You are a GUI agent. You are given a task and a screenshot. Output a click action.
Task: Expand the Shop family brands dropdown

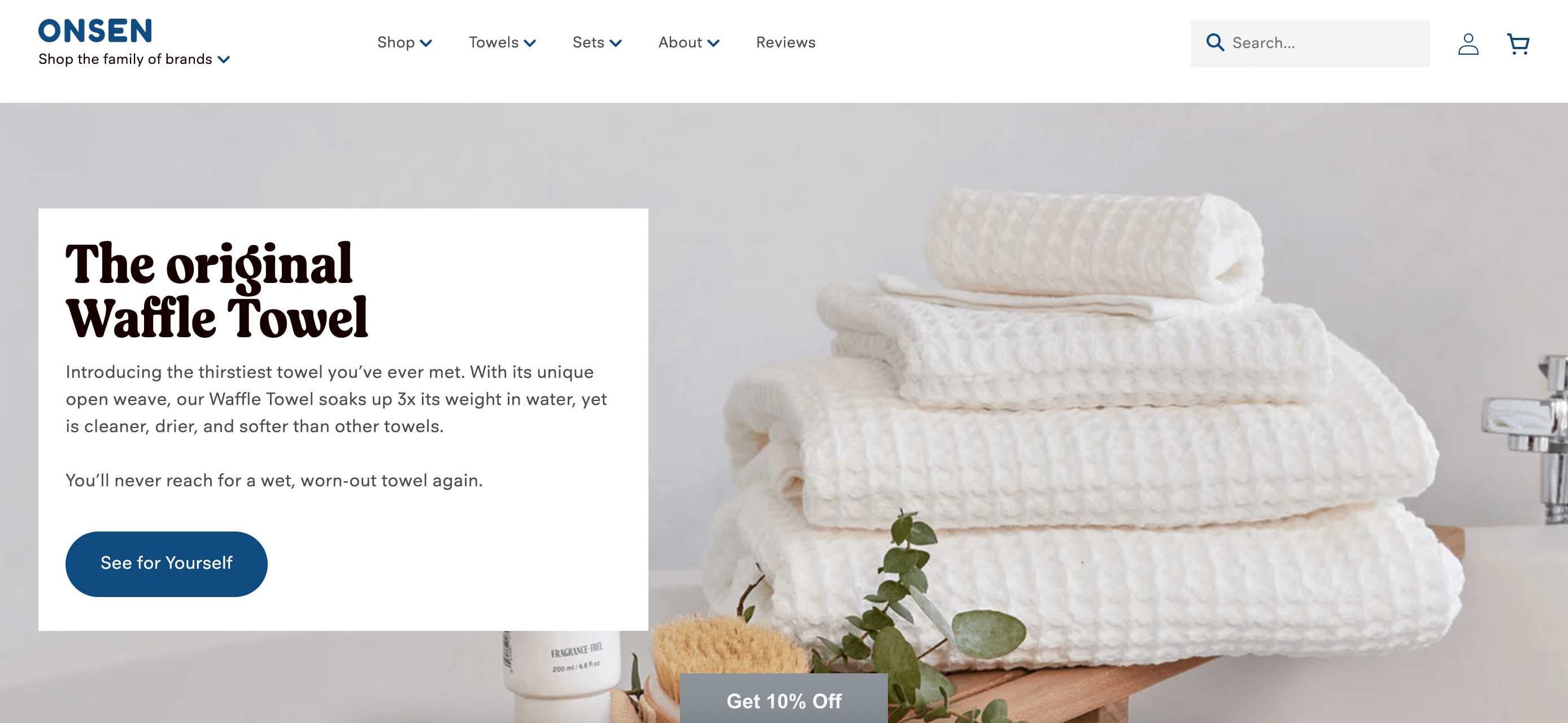pos(135,59)
